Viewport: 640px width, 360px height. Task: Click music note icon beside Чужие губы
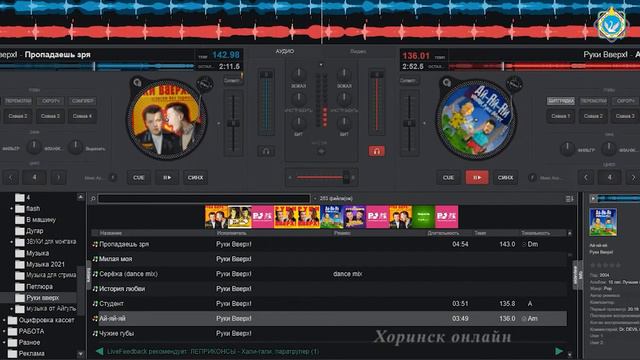tap(95, 333)
